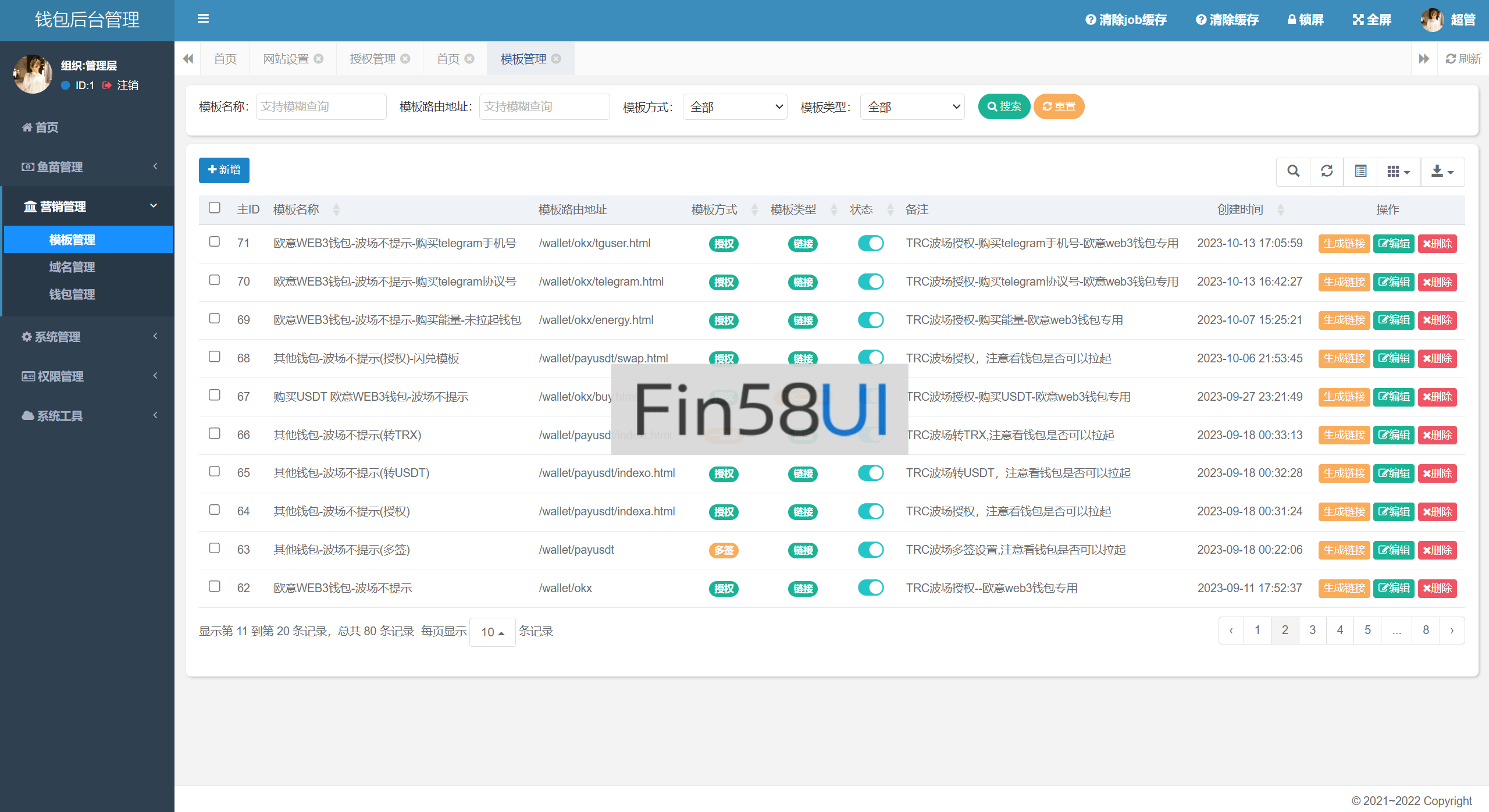
Task: Refresh the table with toolbar refresh icon
Action: click(x=1327, y=171)
